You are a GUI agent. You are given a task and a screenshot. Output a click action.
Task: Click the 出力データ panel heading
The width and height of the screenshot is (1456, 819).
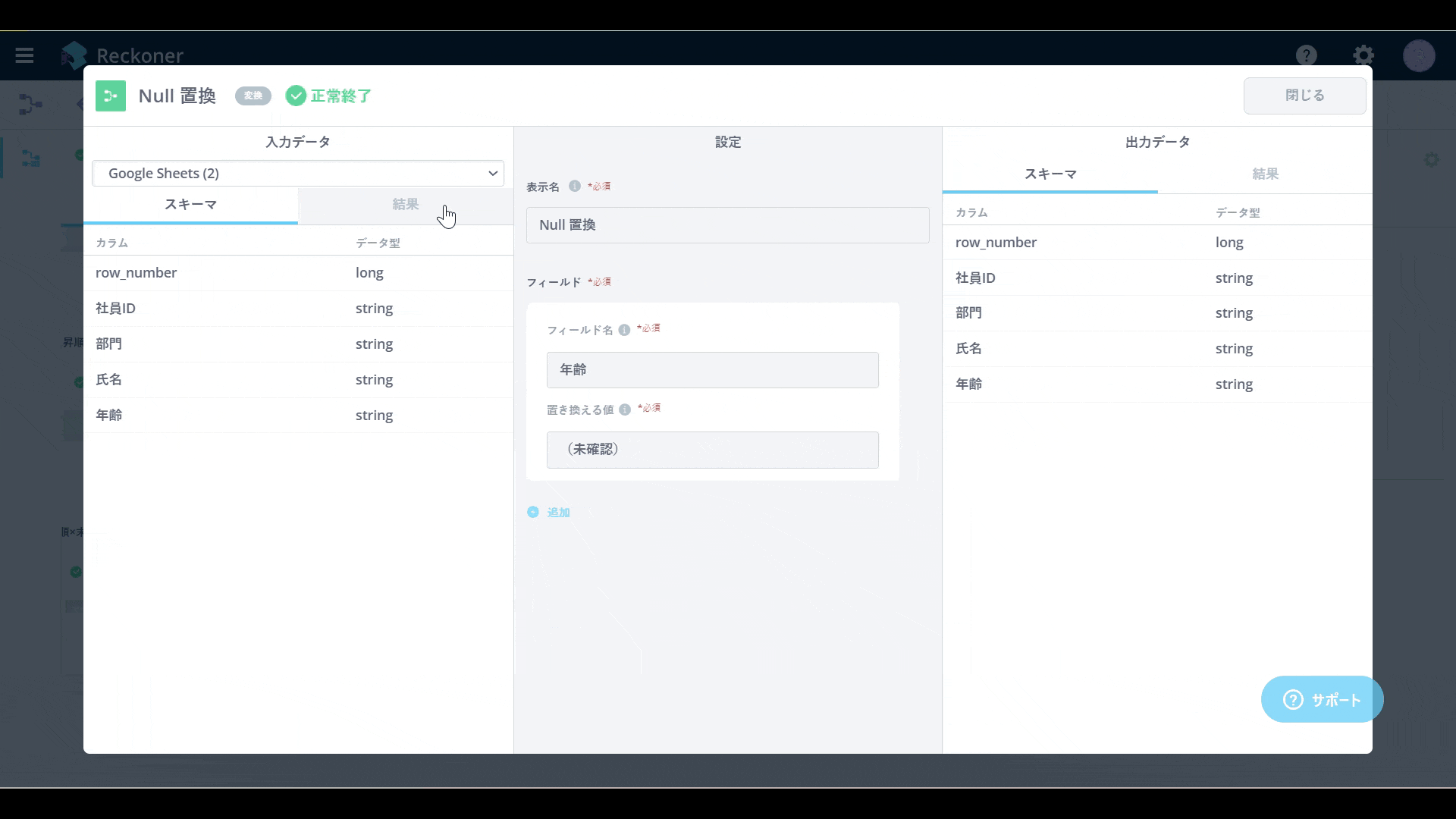[1157, 143]
